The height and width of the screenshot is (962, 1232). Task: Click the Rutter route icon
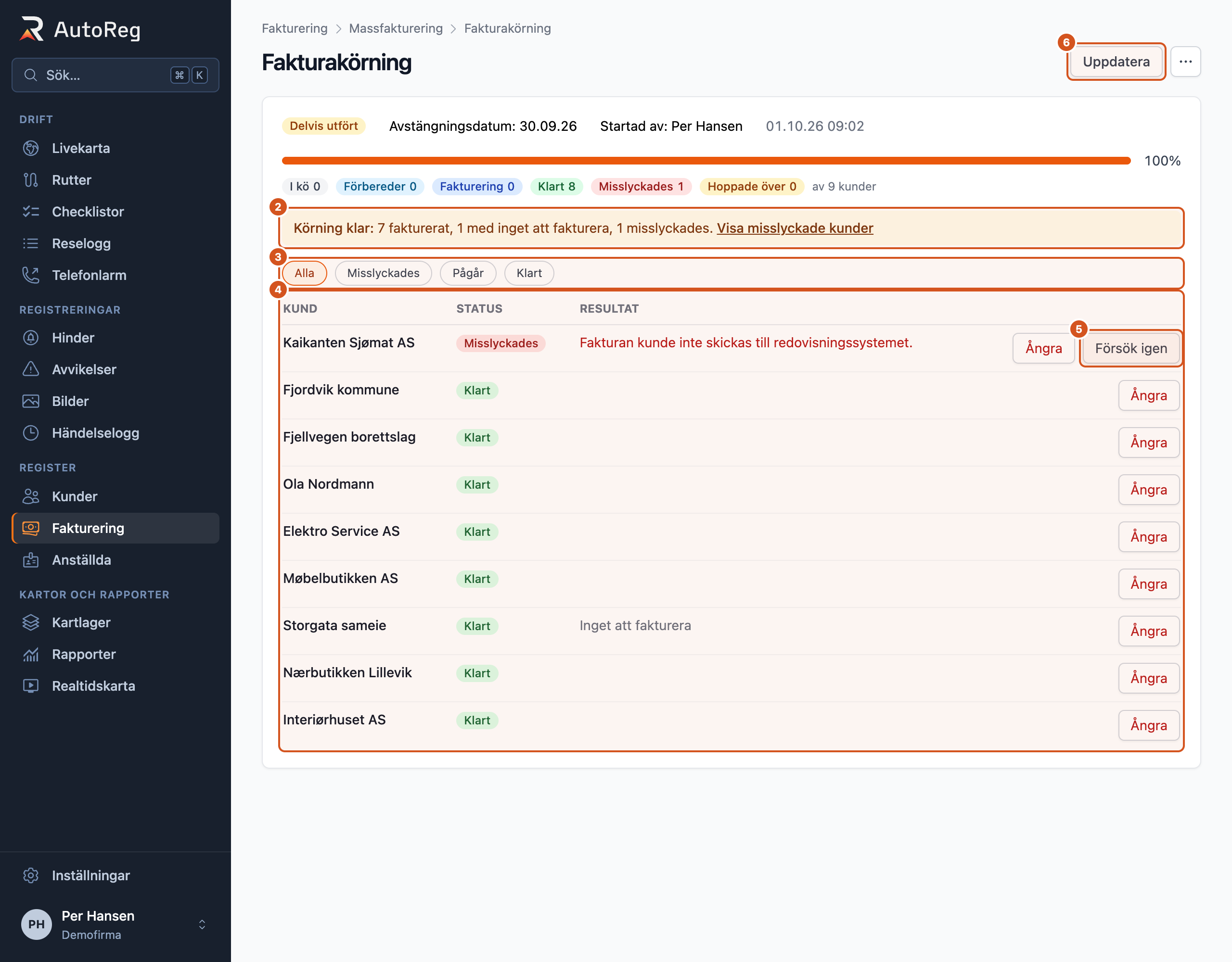click(x=30, y=180)
